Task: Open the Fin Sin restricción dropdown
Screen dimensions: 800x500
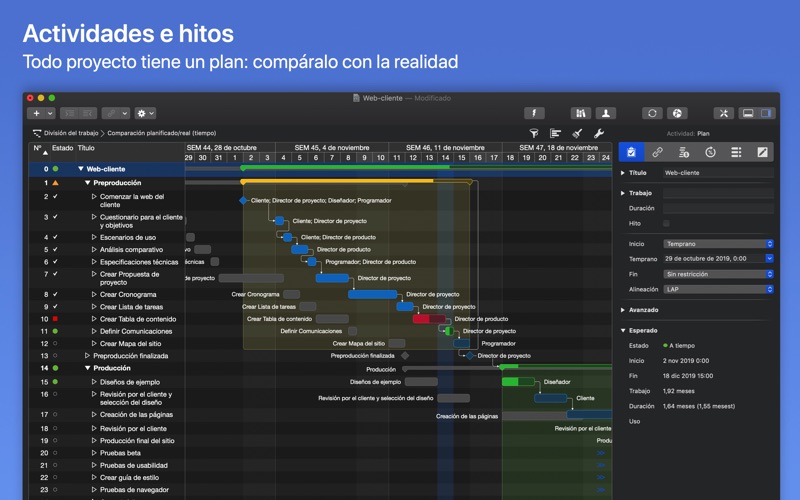Action: point(718,274)
